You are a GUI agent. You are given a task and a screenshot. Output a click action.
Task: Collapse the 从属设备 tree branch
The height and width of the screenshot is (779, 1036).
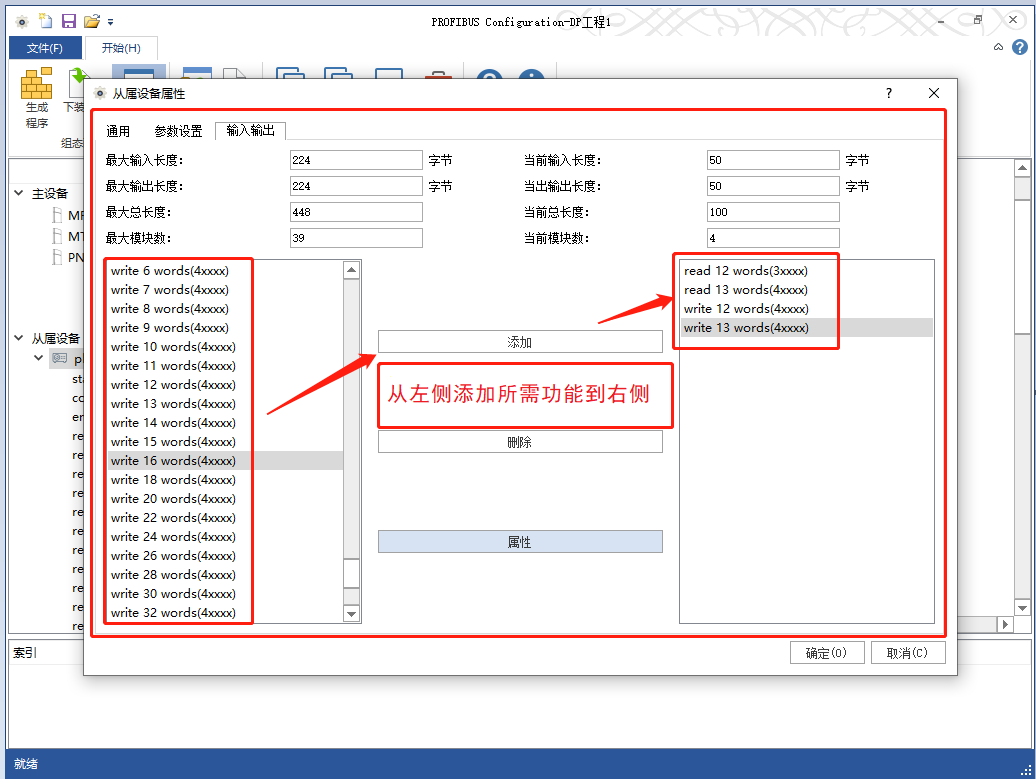[18, 338]
